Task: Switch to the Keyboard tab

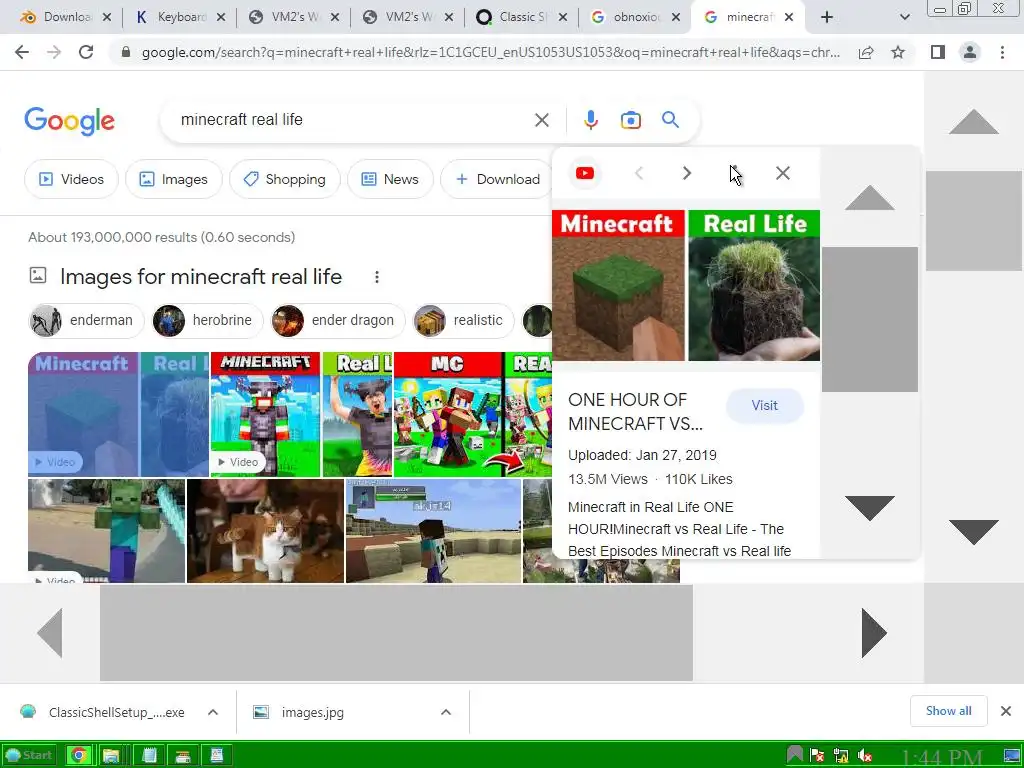Action: 172,18
